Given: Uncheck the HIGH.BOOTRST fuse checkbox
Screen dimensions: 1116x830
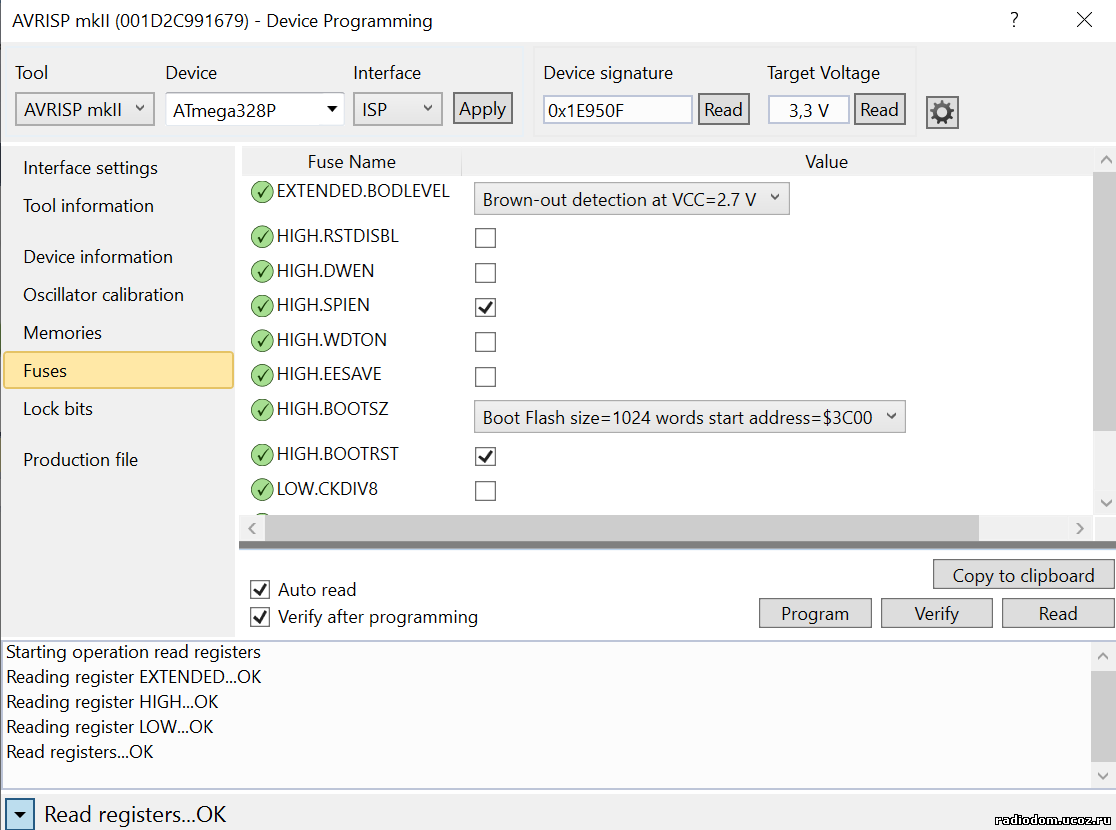Looking at the screenshot, I should [485, 456].
